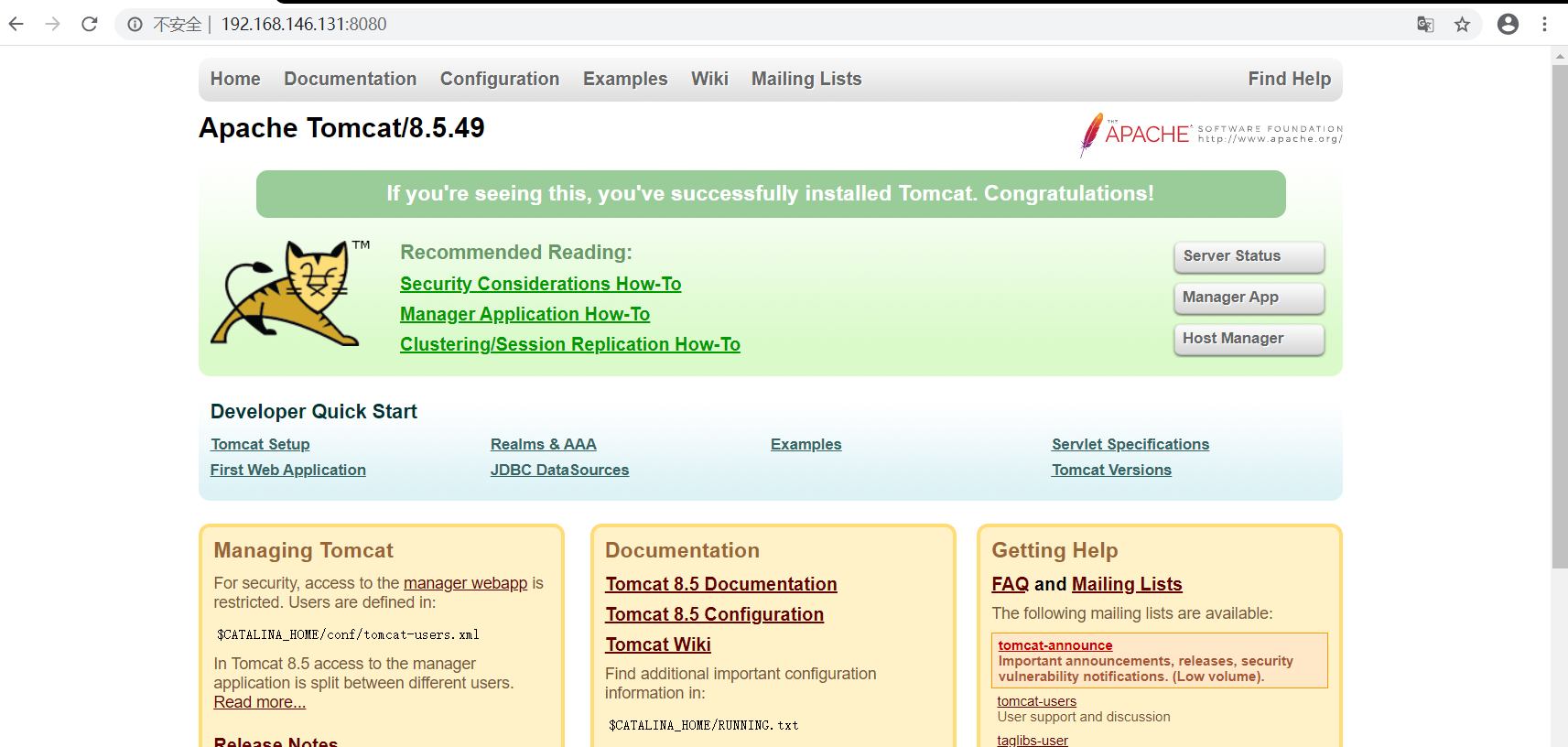Open Tomcat 8.5 Configuration link

[x=714, y=614]
